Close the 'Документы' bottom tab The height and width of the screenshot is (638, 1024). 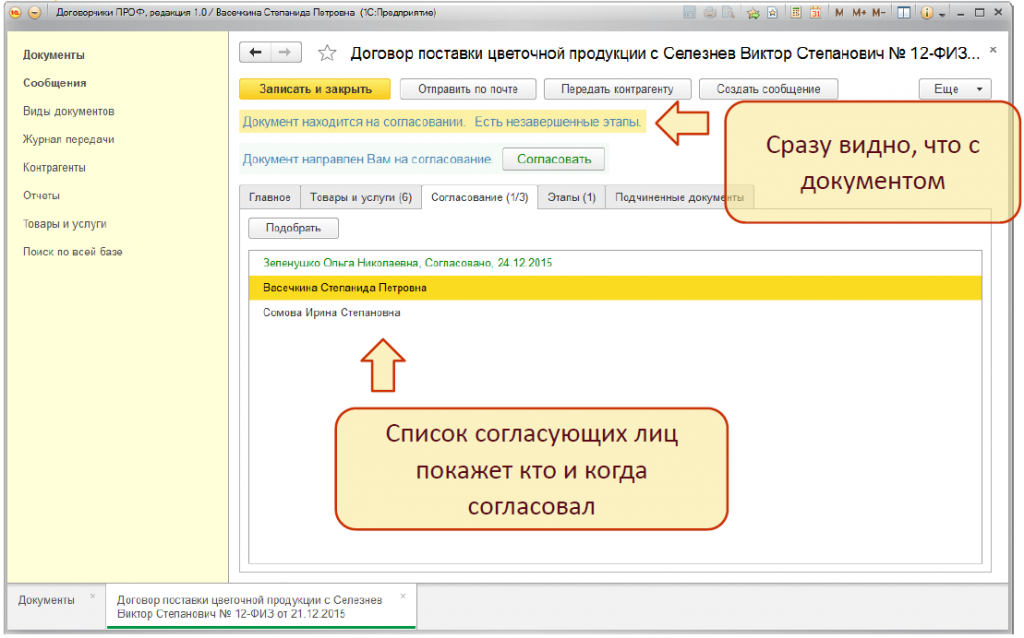click(92, 596)
